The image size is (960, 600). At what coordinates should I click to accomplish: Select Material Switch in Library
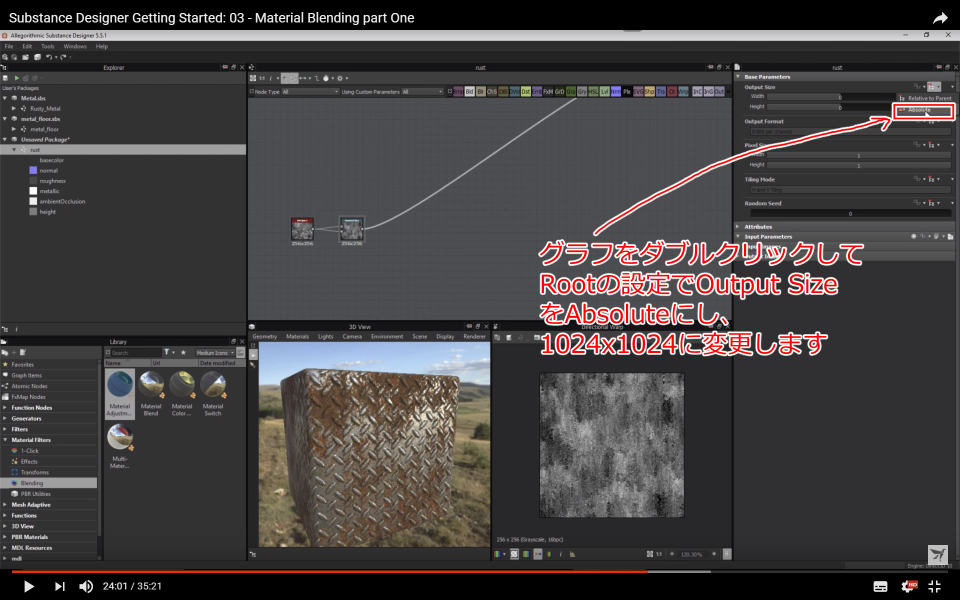click(212, 394)
